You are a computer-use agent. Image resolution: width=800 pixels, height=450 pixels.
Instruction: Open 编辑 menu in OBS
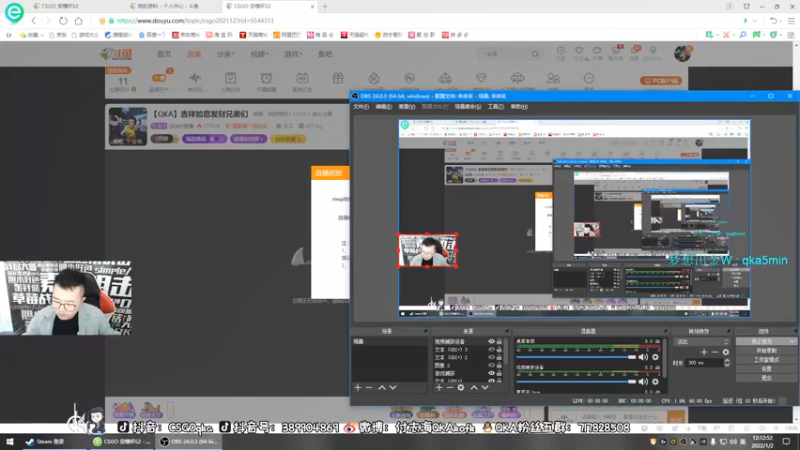click(x=383, y=107)
